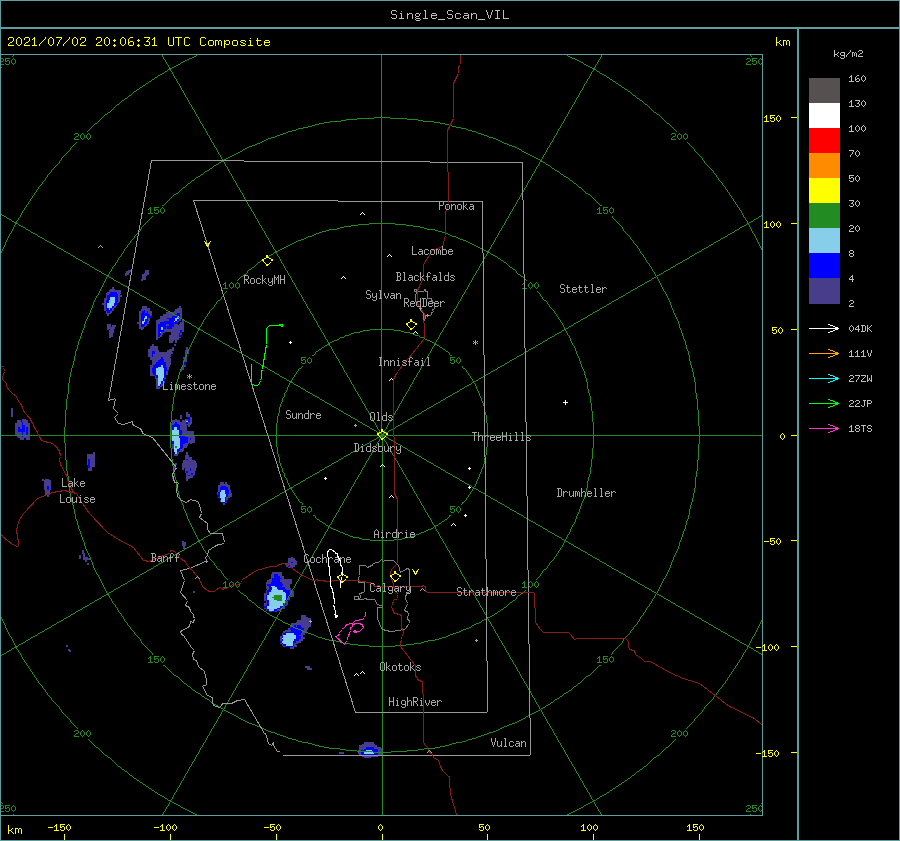Select the red 70-100 legend swatch
This screenshot has height=841, width=900.
(x=824, y=141)
